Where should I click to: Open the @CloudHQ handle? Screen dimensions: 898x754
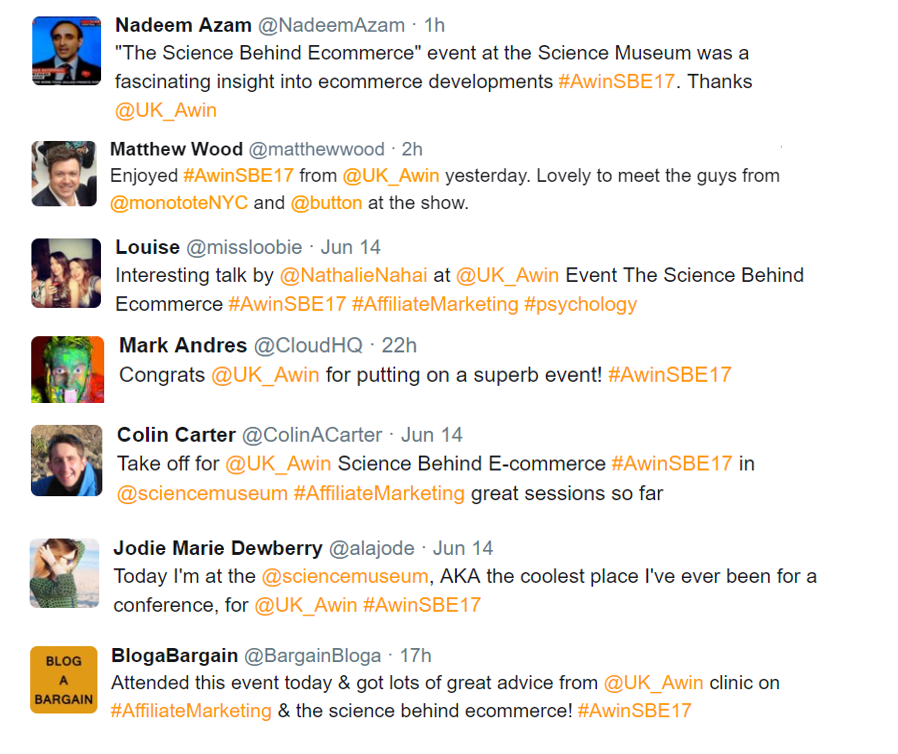click(308, 346)
